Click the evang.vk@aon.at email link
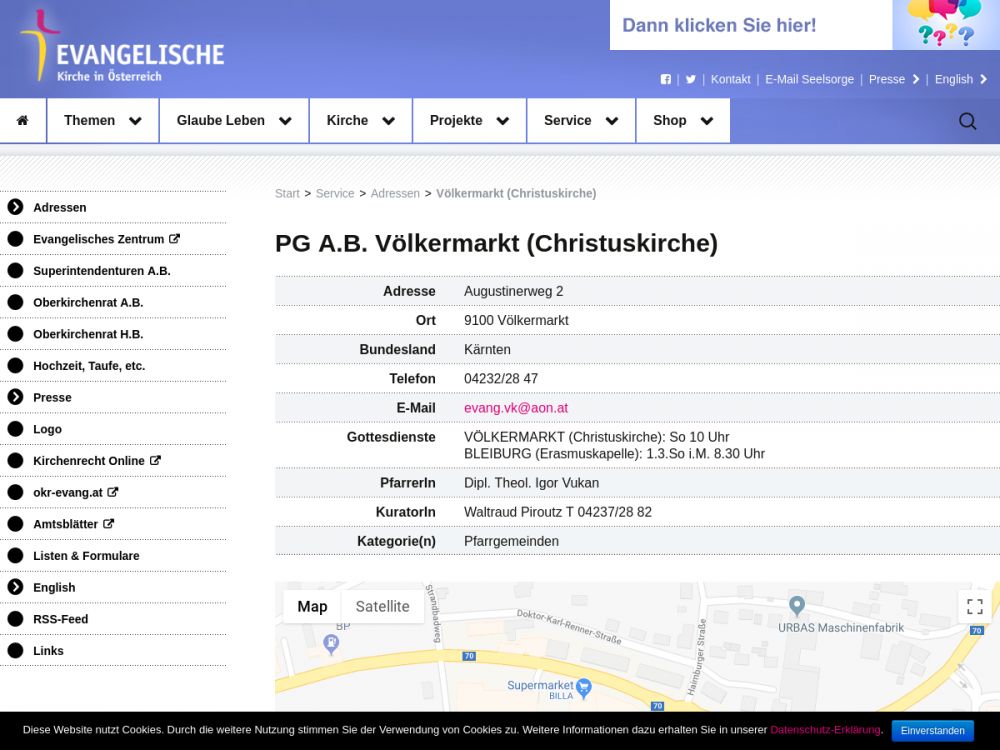1000x750 pixels. [516, 408]
